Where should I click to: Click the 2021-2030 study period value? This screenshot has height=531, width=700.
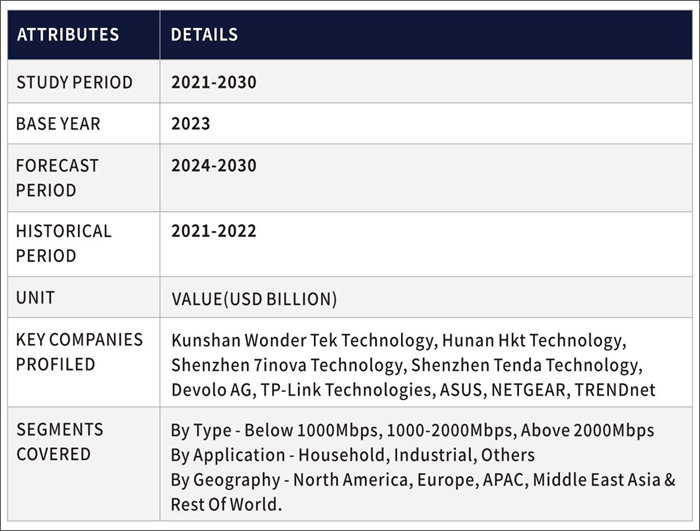(x=213, y=83)
